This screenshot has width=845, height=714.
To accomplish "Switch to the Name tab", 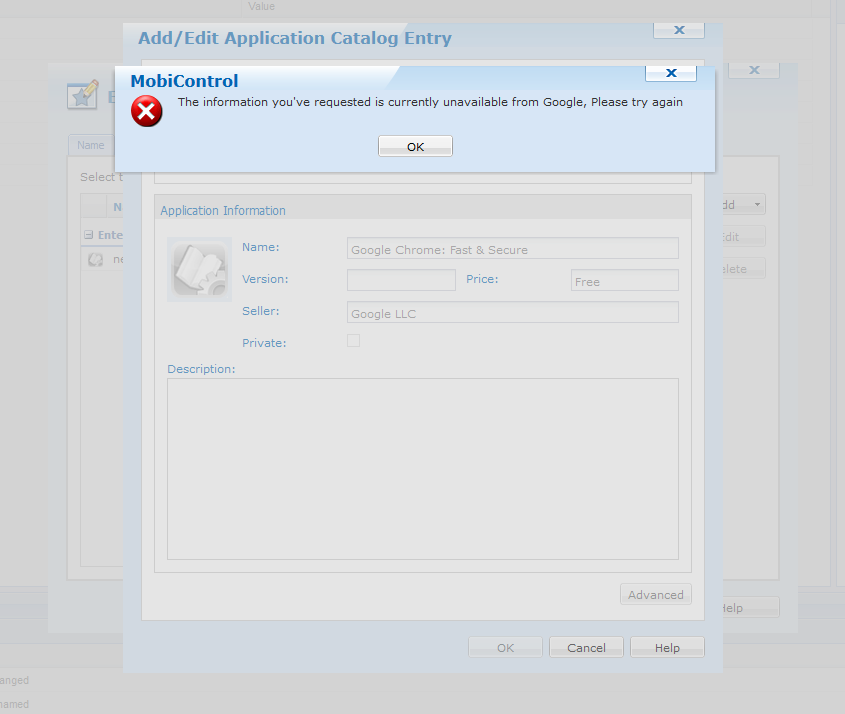I will coord(91,145).
